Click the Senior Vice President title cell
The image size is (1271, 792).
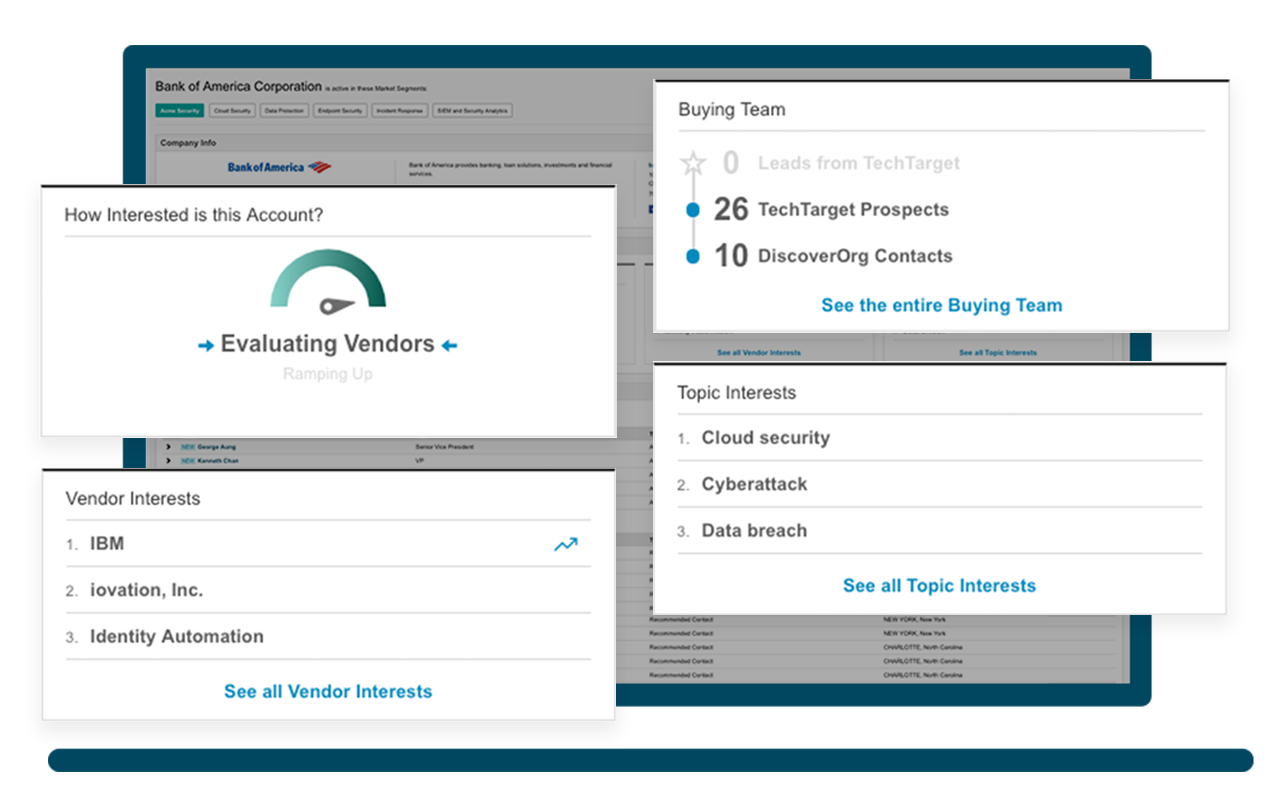[444, 446]
